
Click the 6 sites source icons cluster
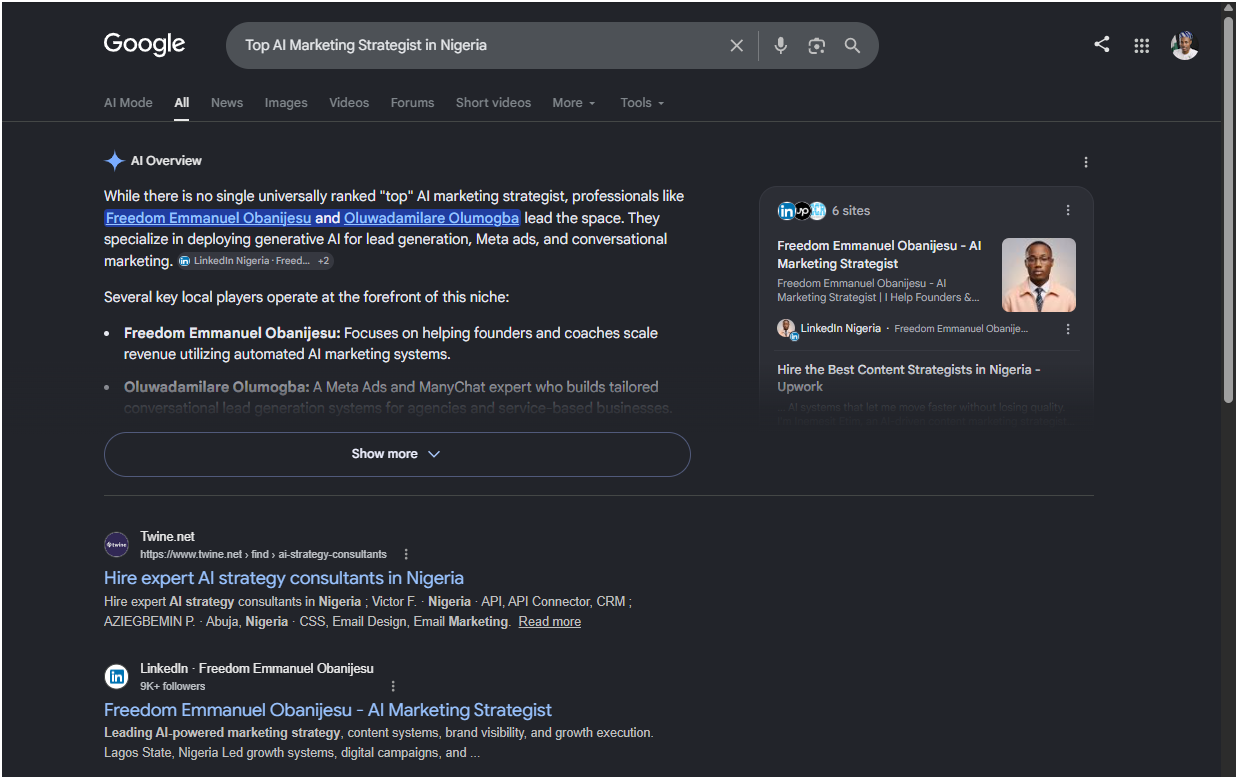802,210
